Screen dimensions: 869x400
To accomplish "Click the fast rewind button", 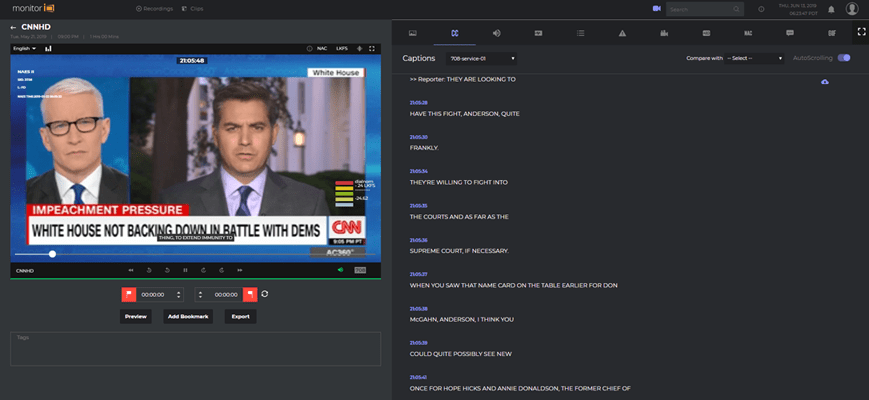I will pos(131,270).
